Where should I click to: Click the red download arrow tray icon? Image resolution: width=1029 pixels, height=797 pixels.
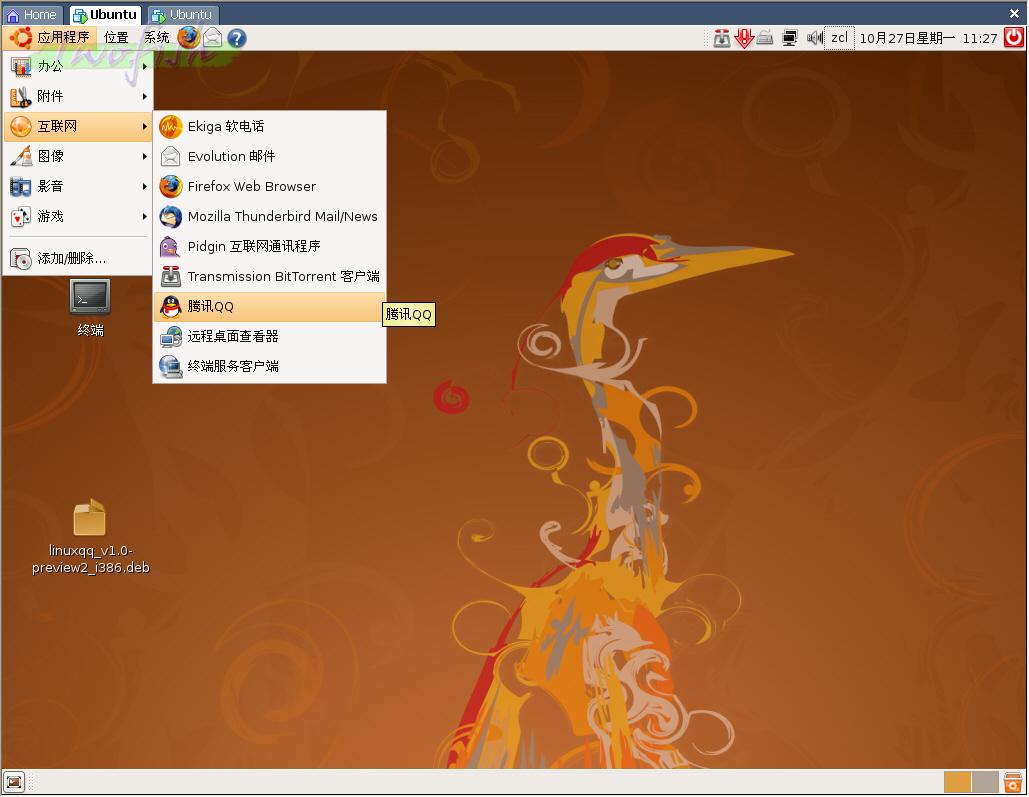tap(744, 38)
